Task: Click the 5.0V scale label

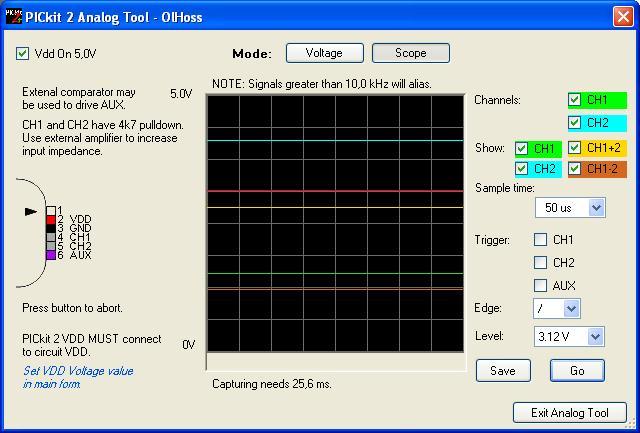Action: point(181,94)
